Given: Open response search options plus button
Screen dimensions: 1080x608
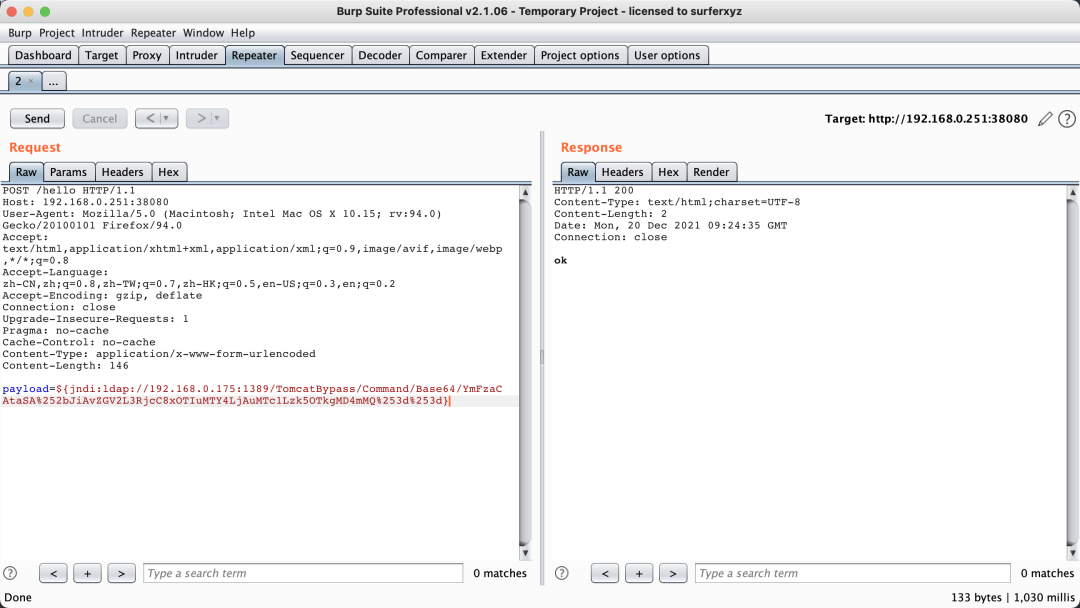Looking at the screenshot, I should (639, 573).
